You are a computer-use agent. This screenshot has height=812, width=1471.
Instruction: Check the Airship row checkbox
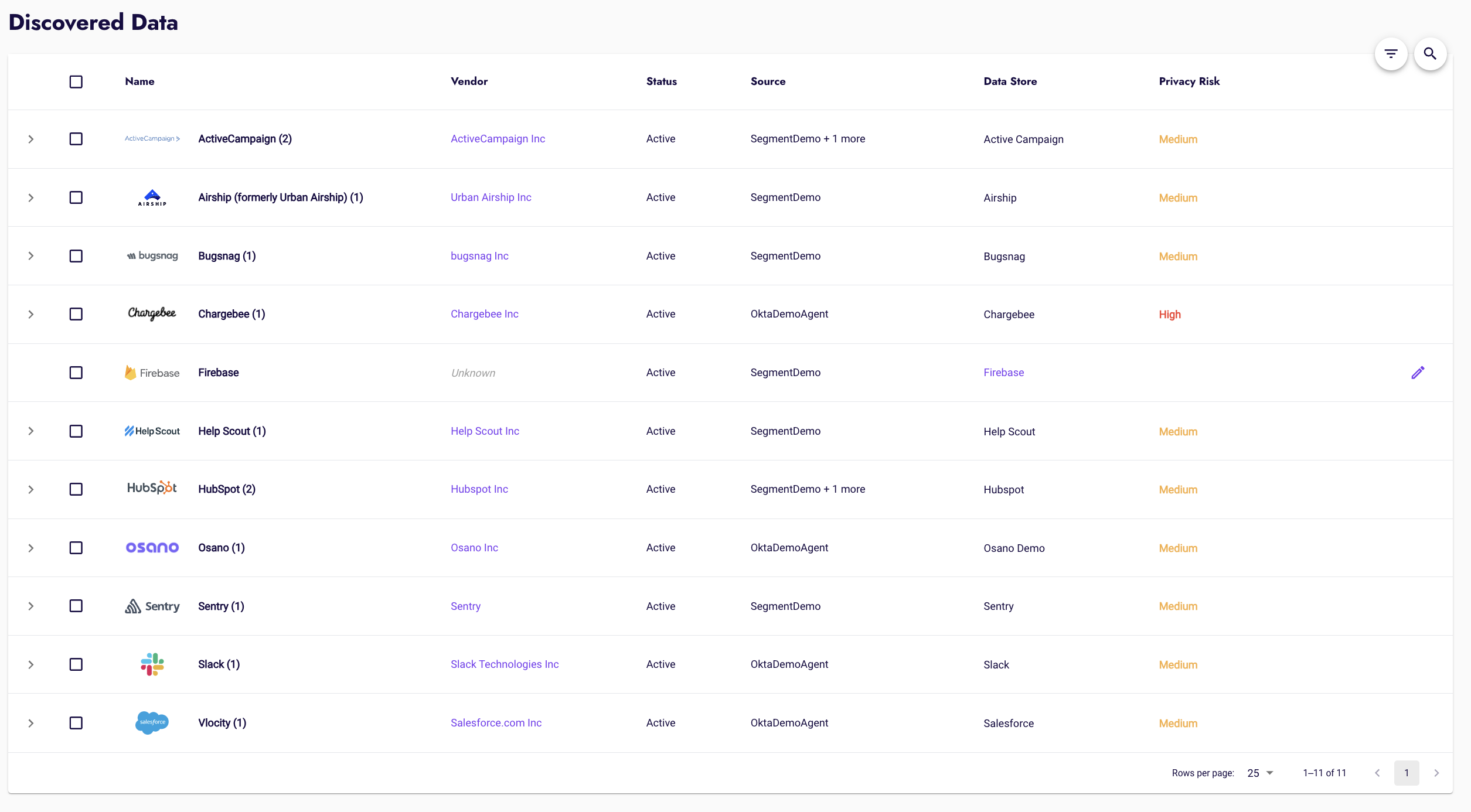click(76, 197)
